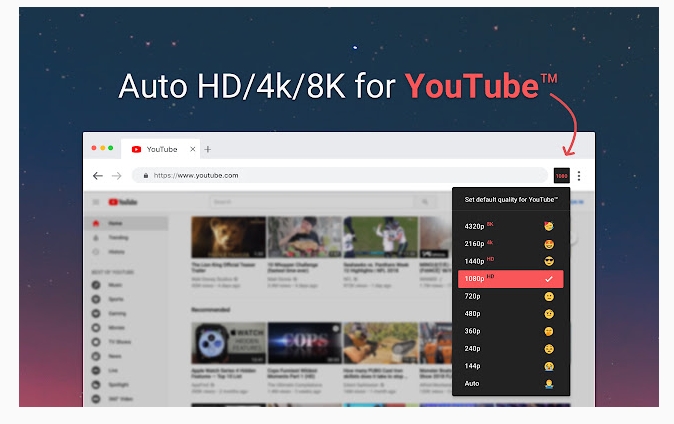Image resolution: width=674 pixels, height=424 pixels.
Task: Choose 720p quality
Action: [x=510, y=296]
